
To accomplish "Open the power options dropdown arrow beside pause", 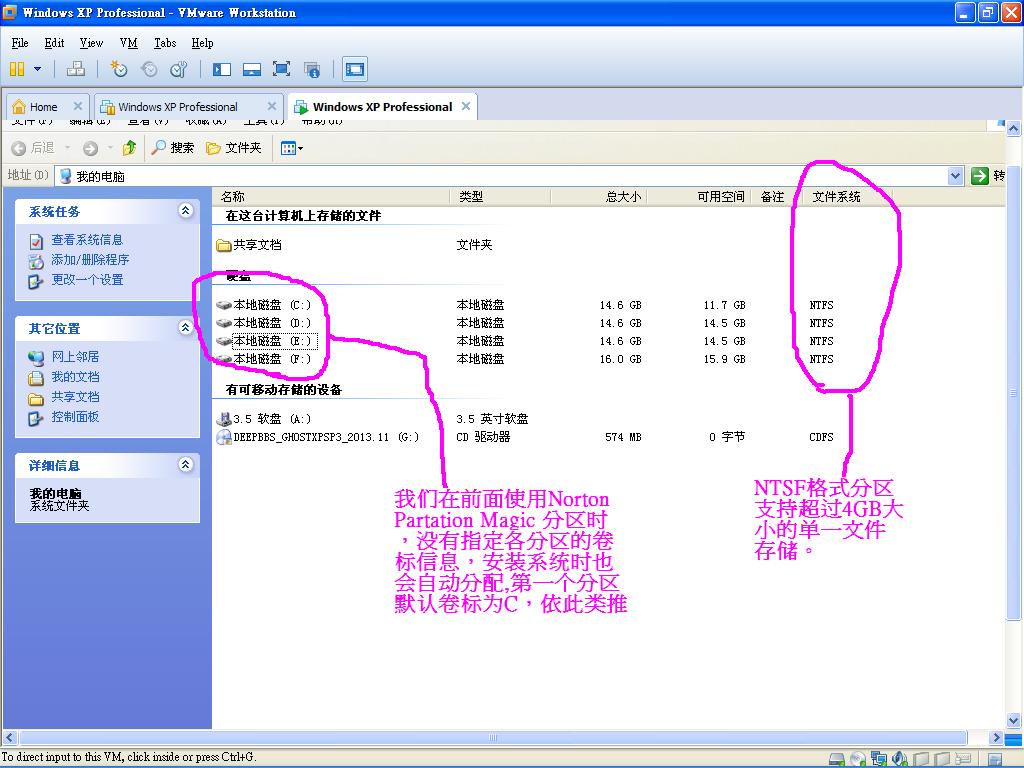I will (x=37, y=69).
